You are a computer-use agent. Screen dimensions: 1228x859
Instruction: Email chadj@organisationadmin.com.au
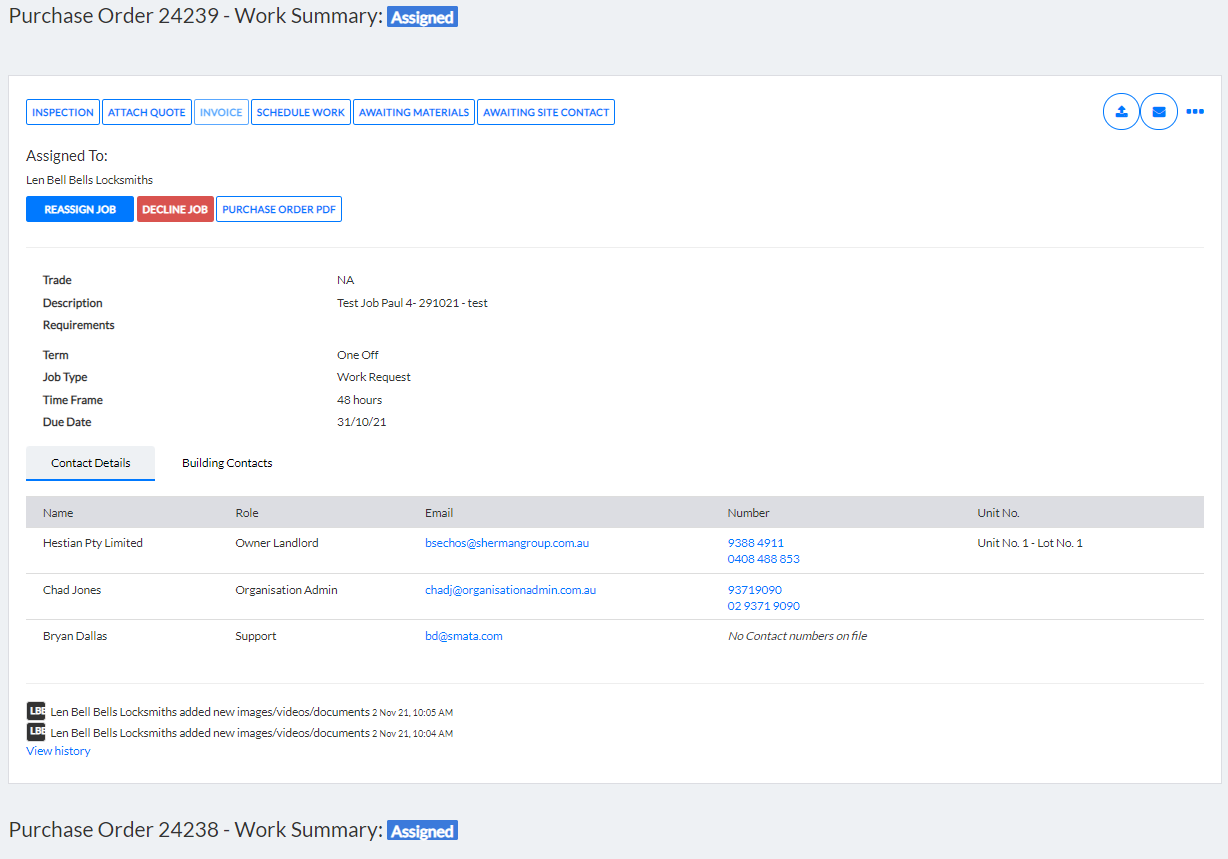tap(510, 590)
